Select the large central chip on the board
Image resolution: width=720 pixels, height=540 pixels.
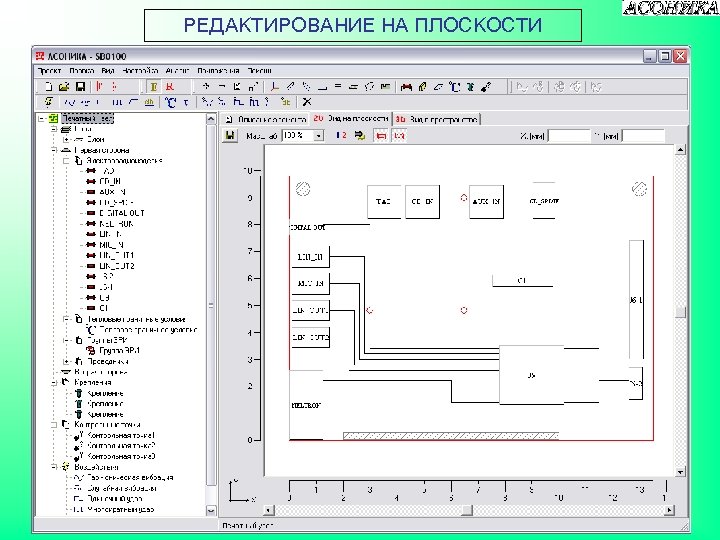point(532,375)
